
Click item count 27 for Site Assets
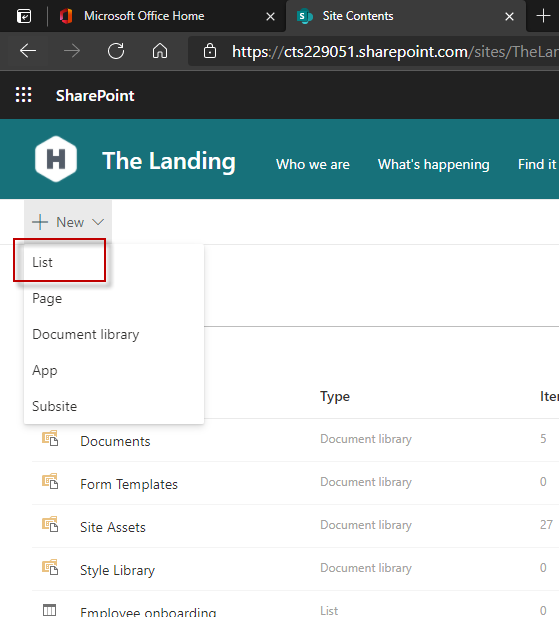(546, 525)
